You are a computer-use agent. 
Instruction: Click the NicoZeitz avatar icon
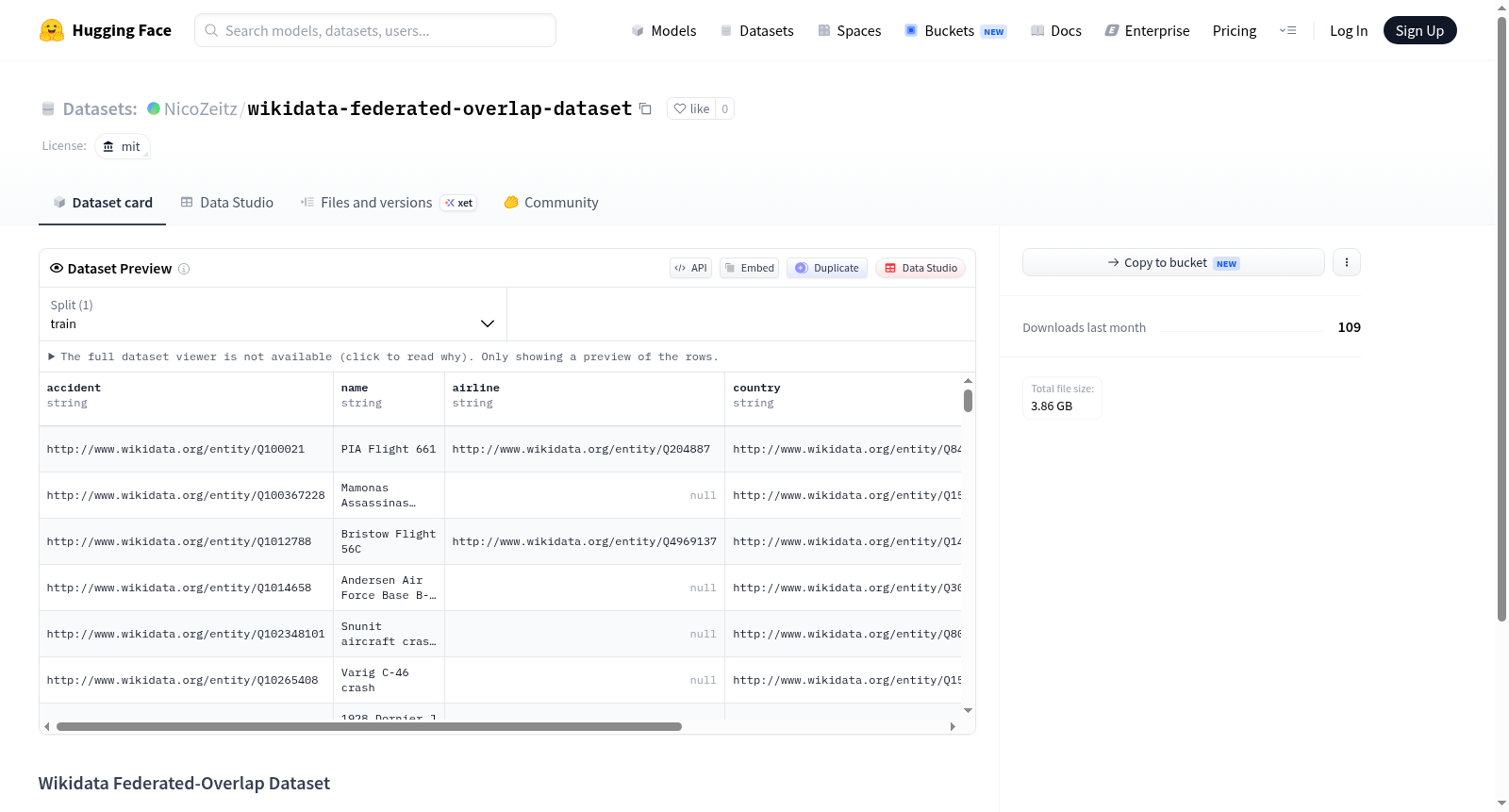pyautogui.click(x=154, y=108)
